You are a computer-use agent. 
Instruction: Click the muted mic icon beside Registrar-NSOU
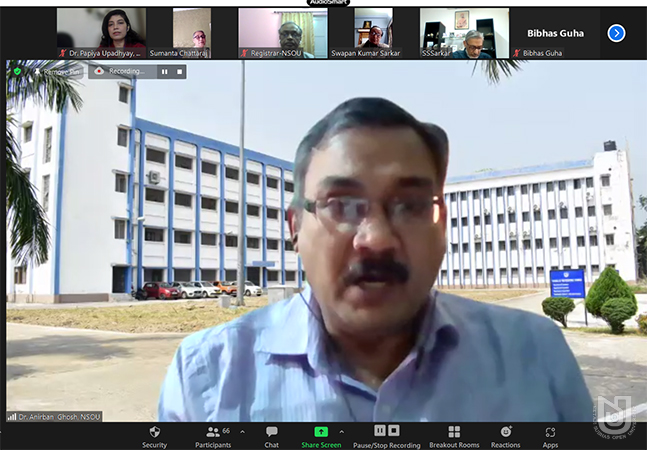tap(244, 53)
